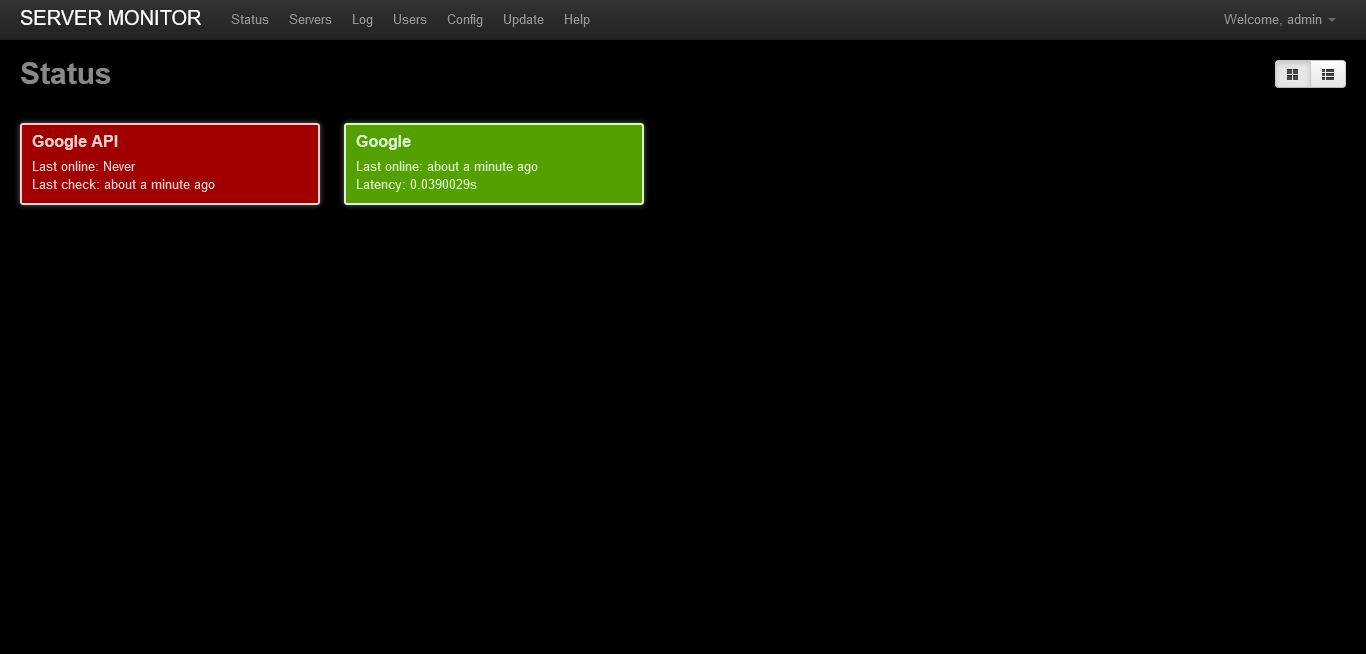Click the SERVER MONITOR brand title
Screen dimensions: 1366x654
tap(111, 18)
